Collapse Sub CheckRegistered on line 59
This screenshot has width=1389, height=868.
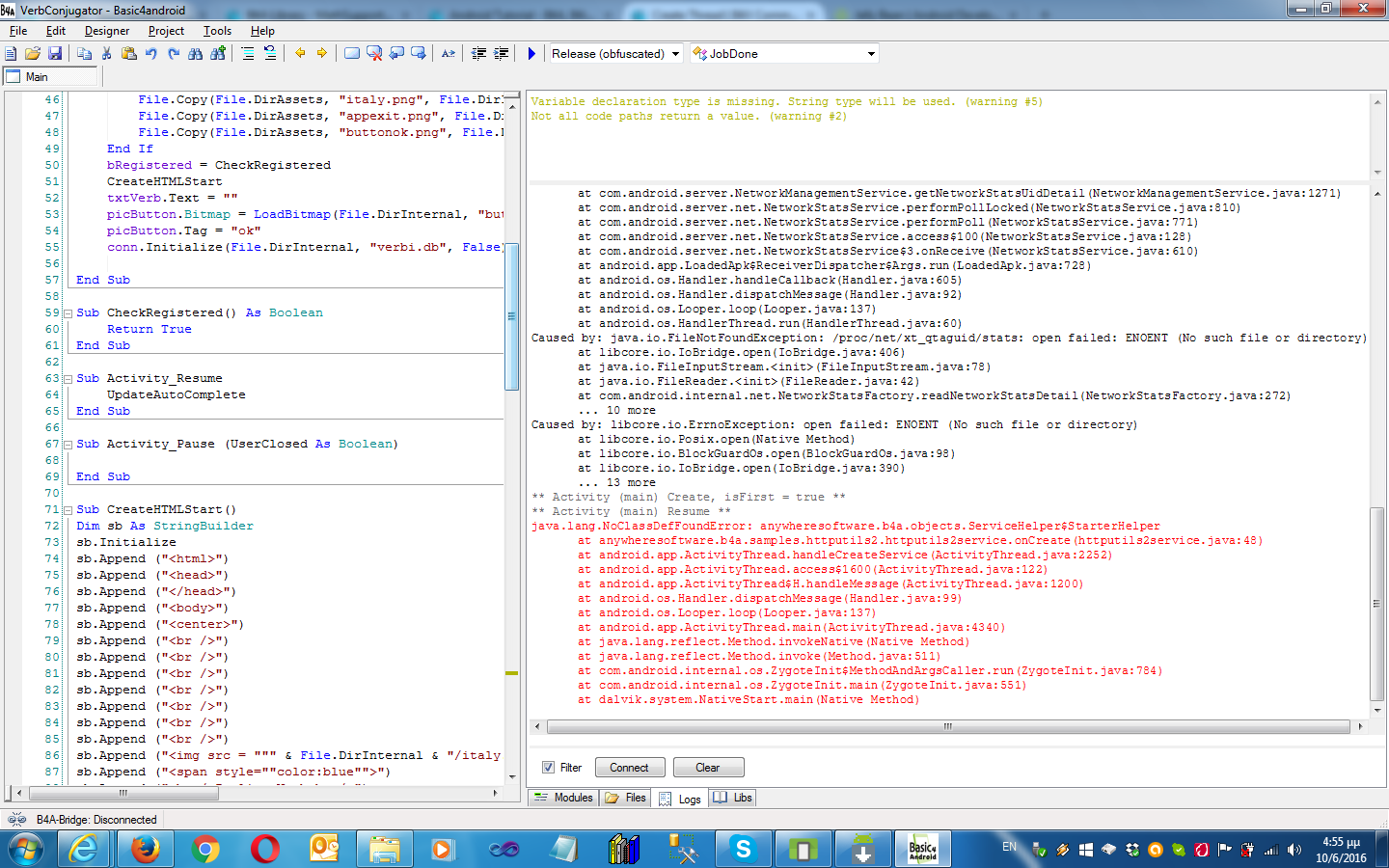tap(68, 313)
